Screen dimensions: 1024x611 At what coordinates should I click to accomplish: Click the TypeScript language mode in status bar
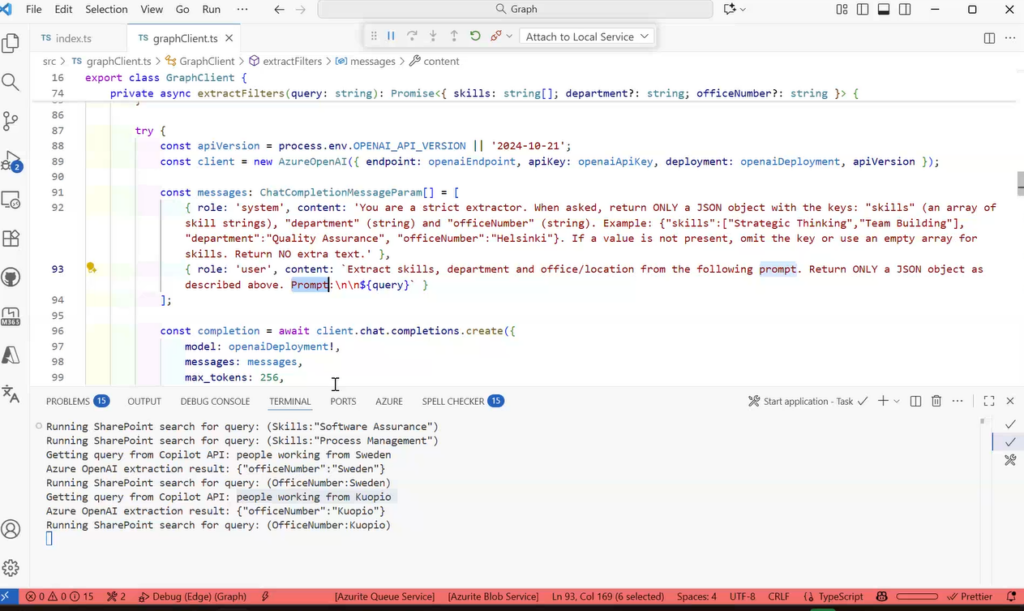(x=840, y=597)
